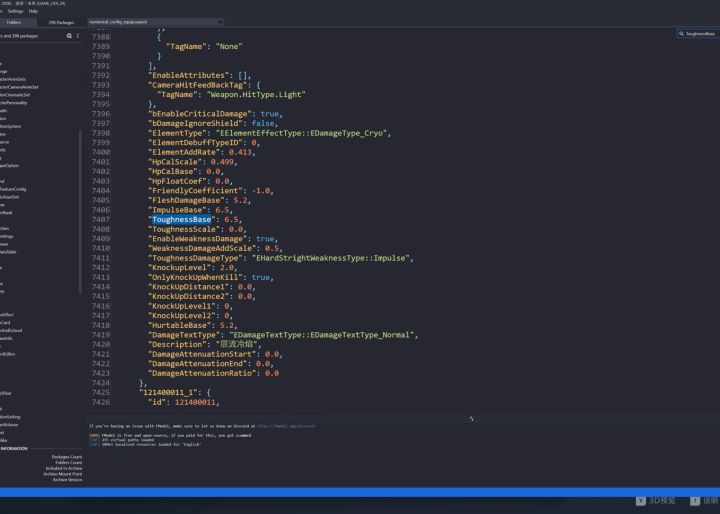Image resolution: width=720 pixels, height=514 pixels.
Task: Click the folder tree vertical scrollbar
Action: click(83, 200)
